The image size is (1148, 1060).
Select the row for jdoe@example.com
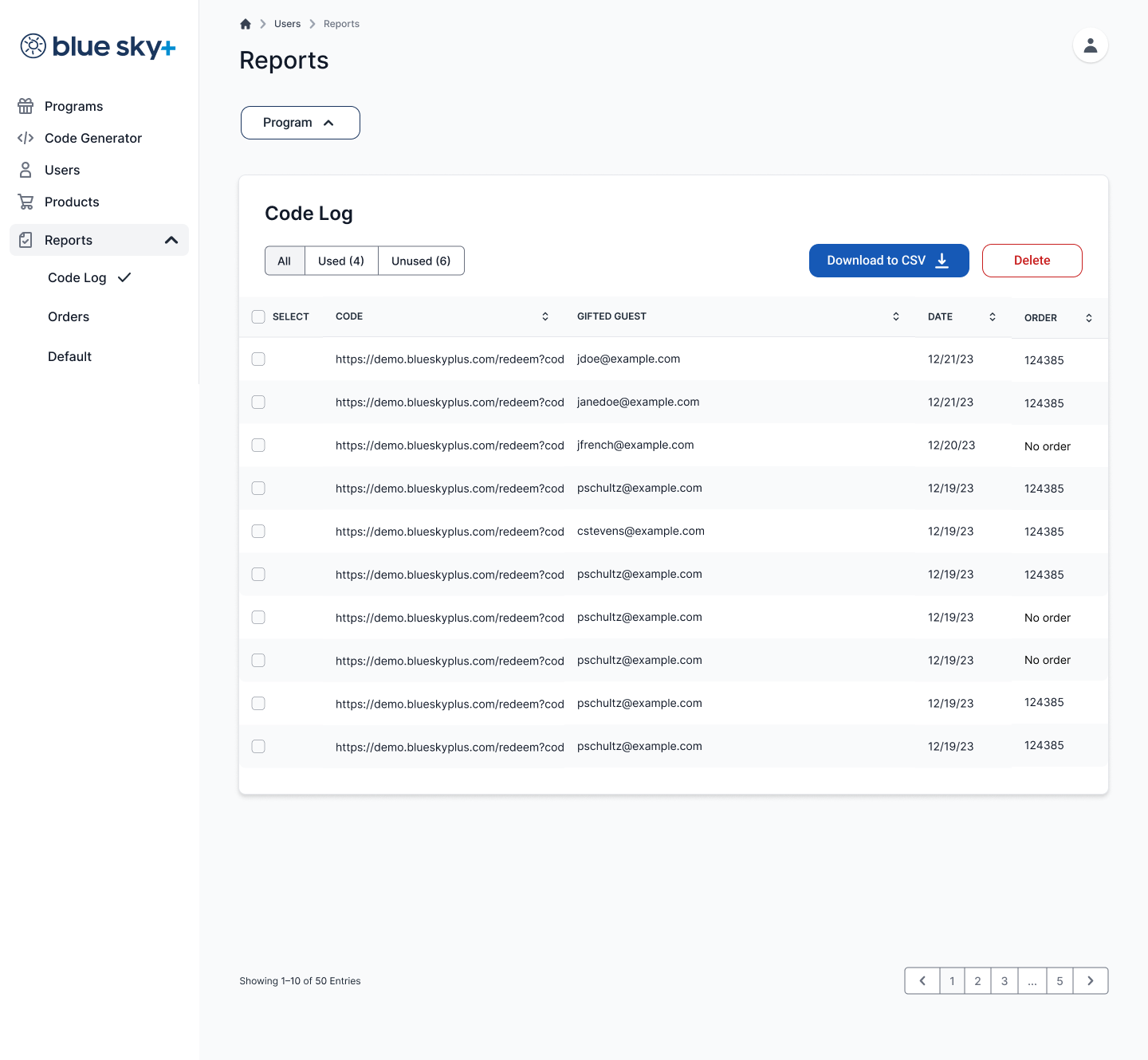pyautogui.click(x=258, y=359)
